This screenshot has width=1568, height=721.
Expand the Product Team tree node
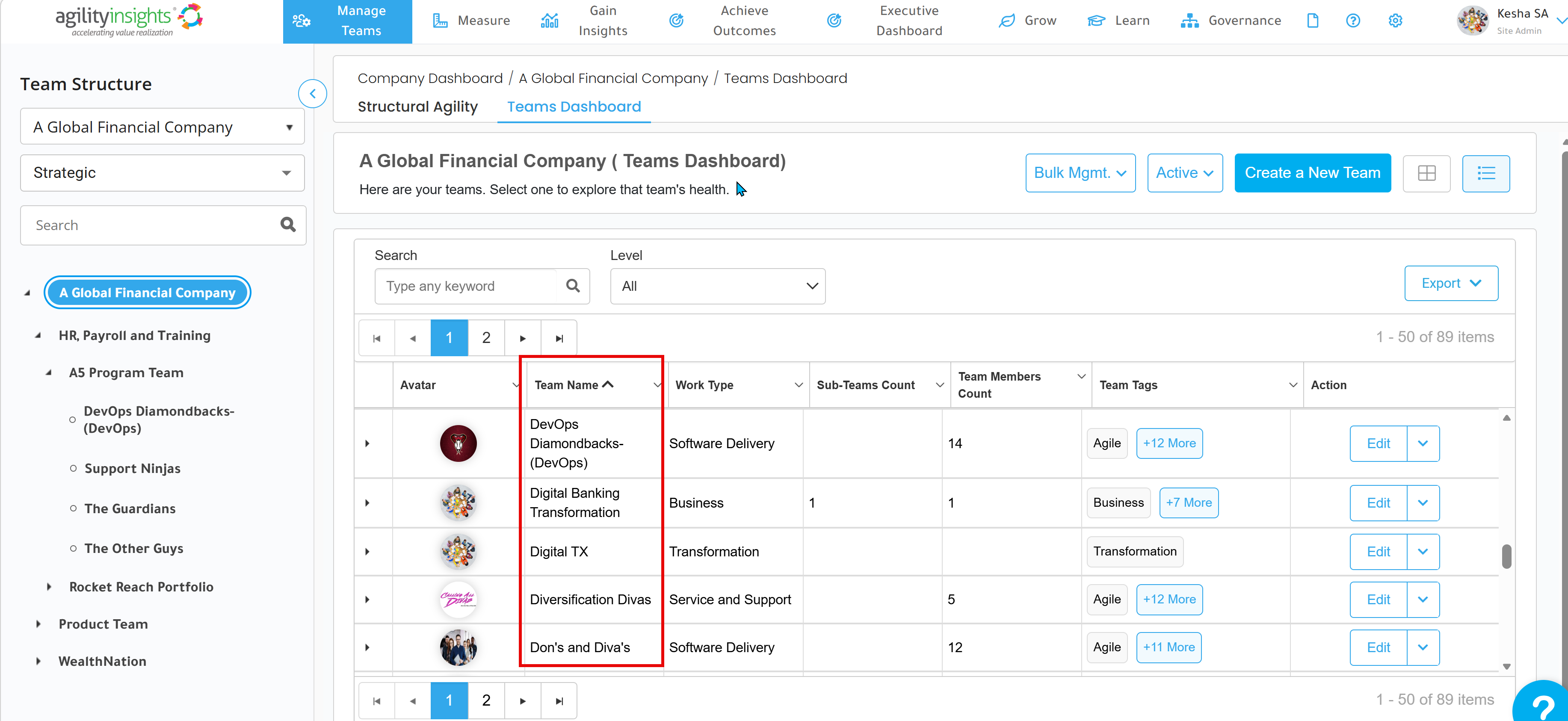[38, 624]
